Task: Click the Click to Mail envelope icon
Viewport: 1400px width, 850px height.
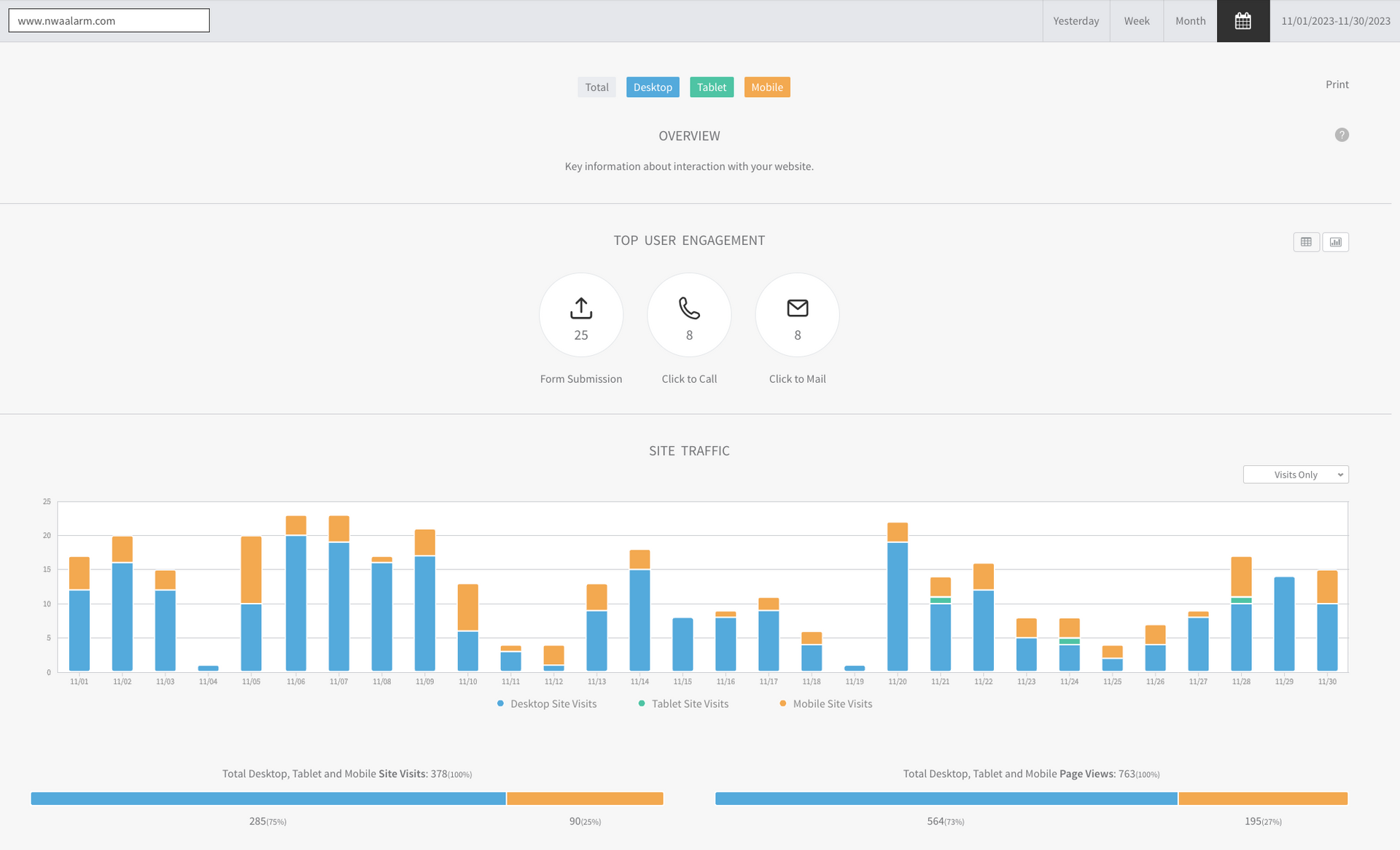Action: (797, 308)
